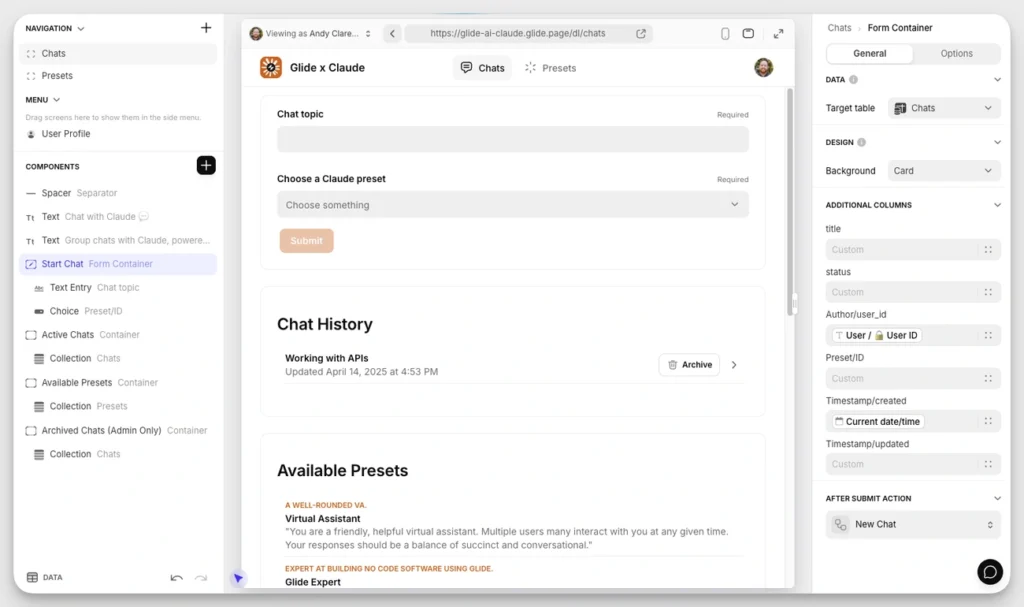Click into the Chat topic field

[513, 139]
